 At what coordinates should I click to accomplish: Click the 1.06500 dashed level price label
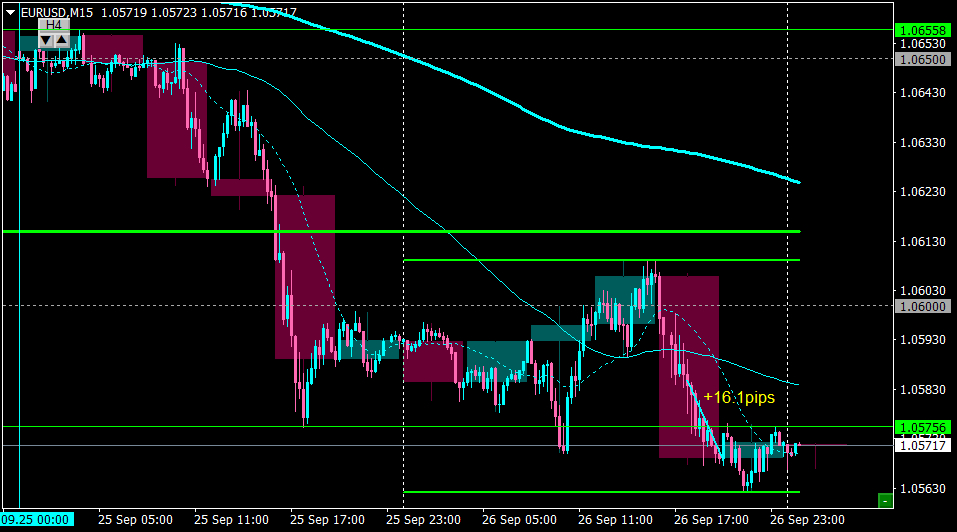point(922,59)
